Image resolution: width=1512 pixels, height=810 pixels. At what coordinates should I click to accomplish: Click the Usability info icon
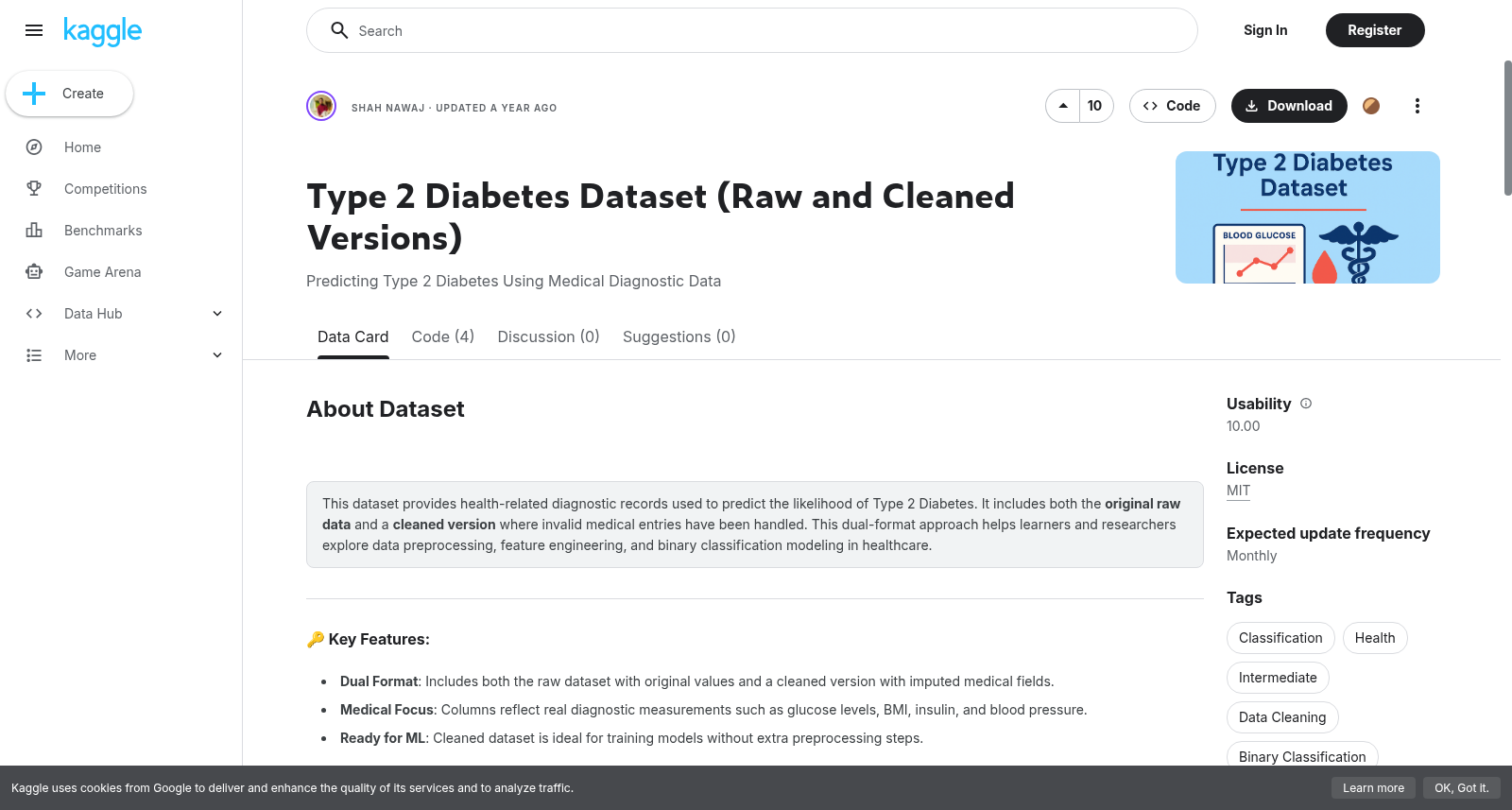pyautogui.click(x=1306, y=404)
